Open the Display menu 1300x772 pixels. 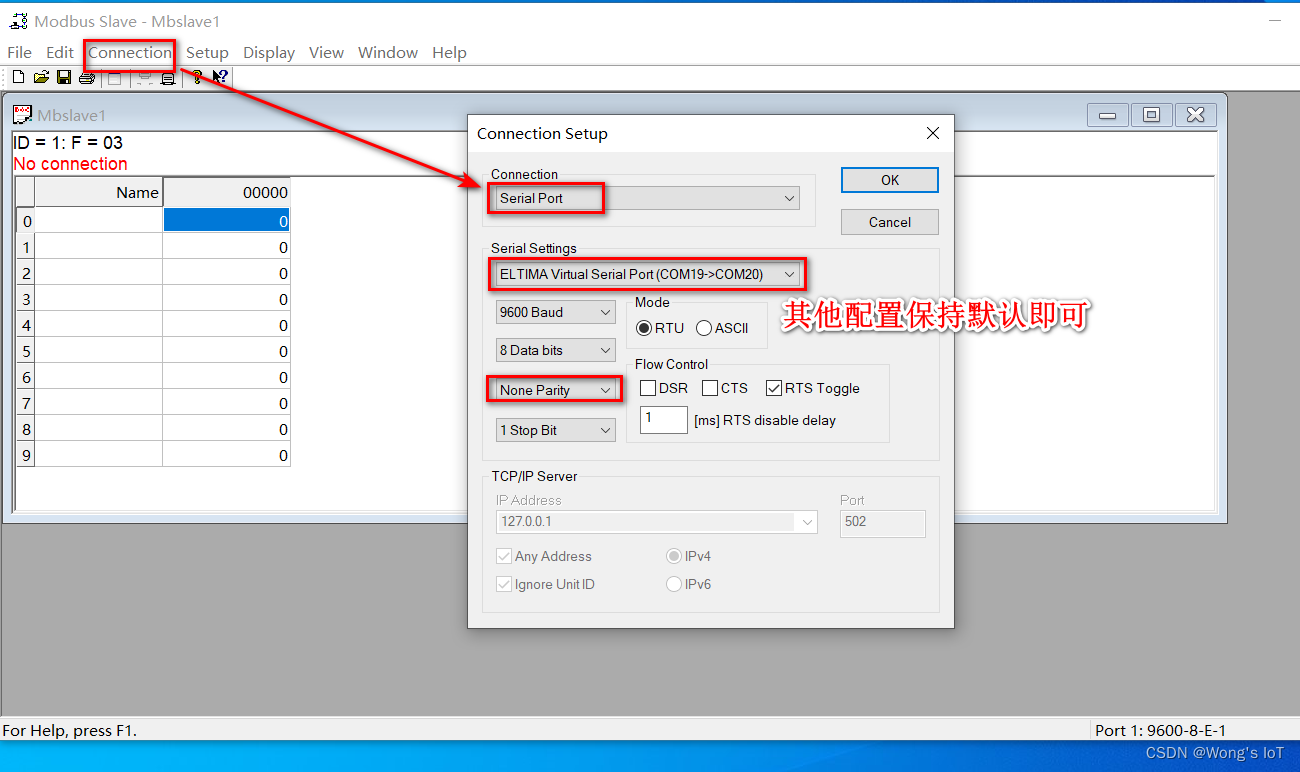pyautogui.click(x=268, y=52)
